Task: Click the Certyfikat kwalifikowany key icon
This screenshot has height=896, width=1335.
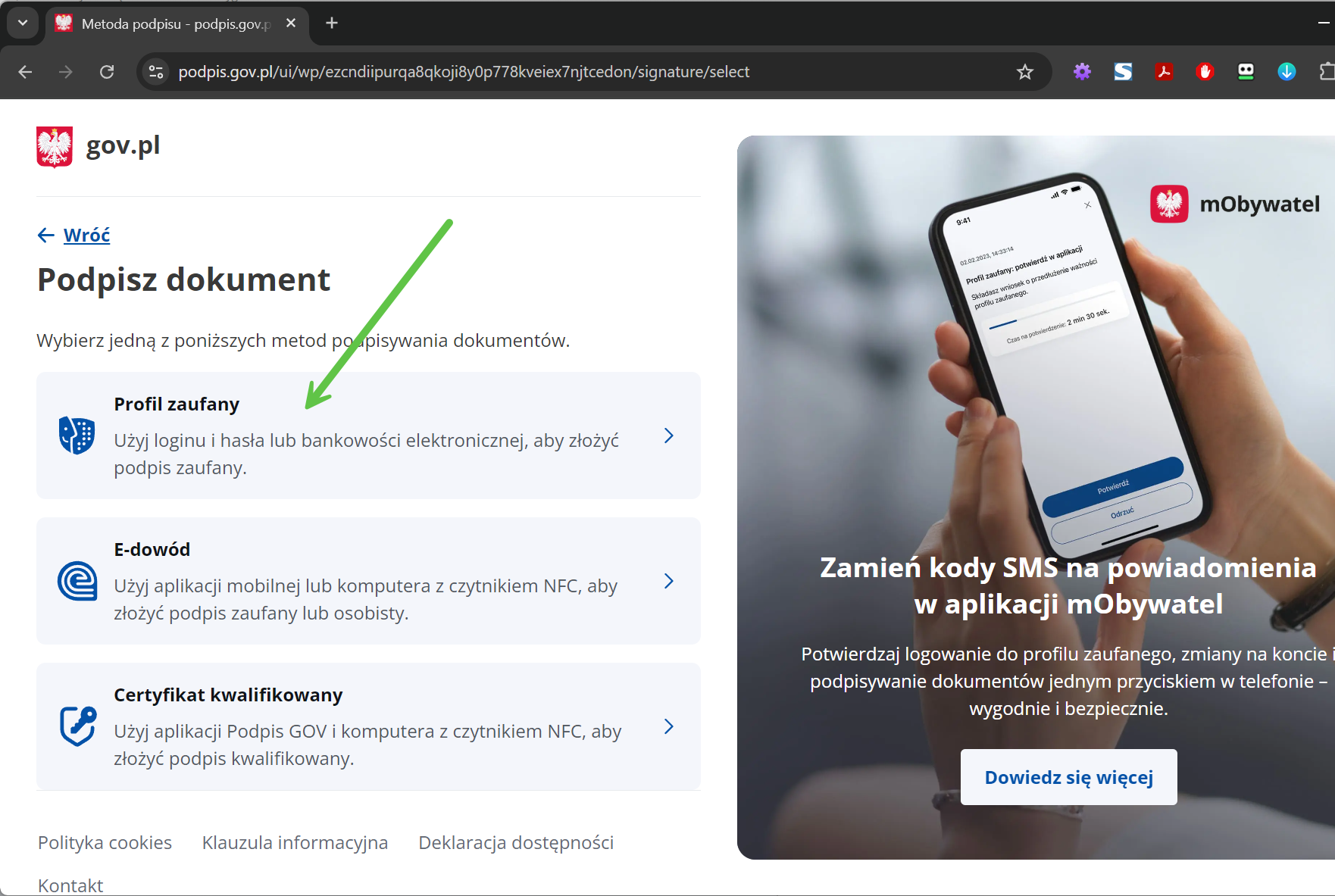Action: tap(77, 726)
